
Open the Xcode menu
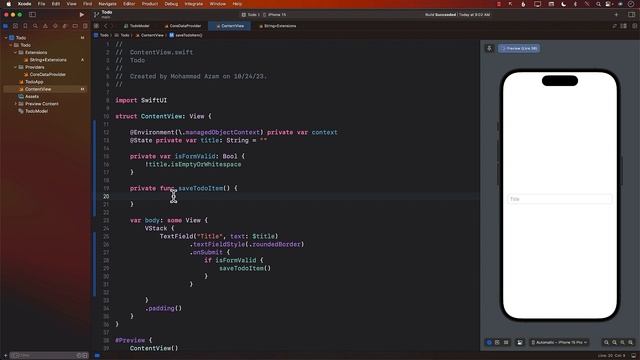click(x=24, y=4)
